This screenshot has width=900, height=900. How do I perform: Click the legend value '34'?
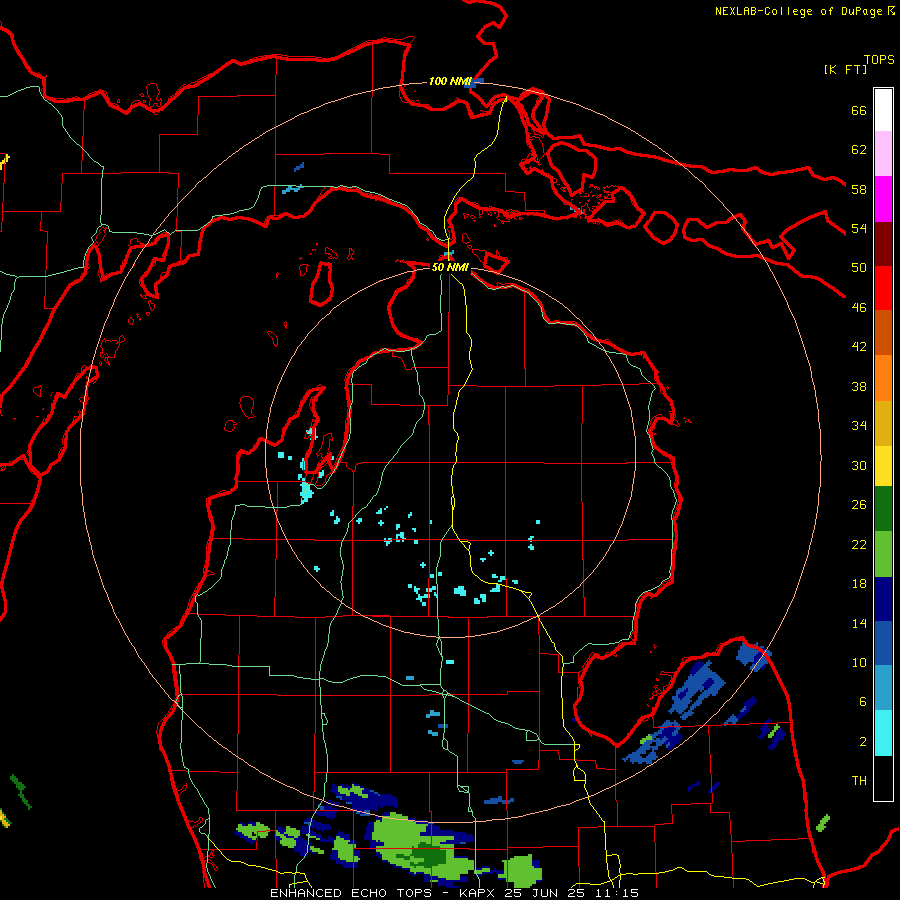coord(859,426)
